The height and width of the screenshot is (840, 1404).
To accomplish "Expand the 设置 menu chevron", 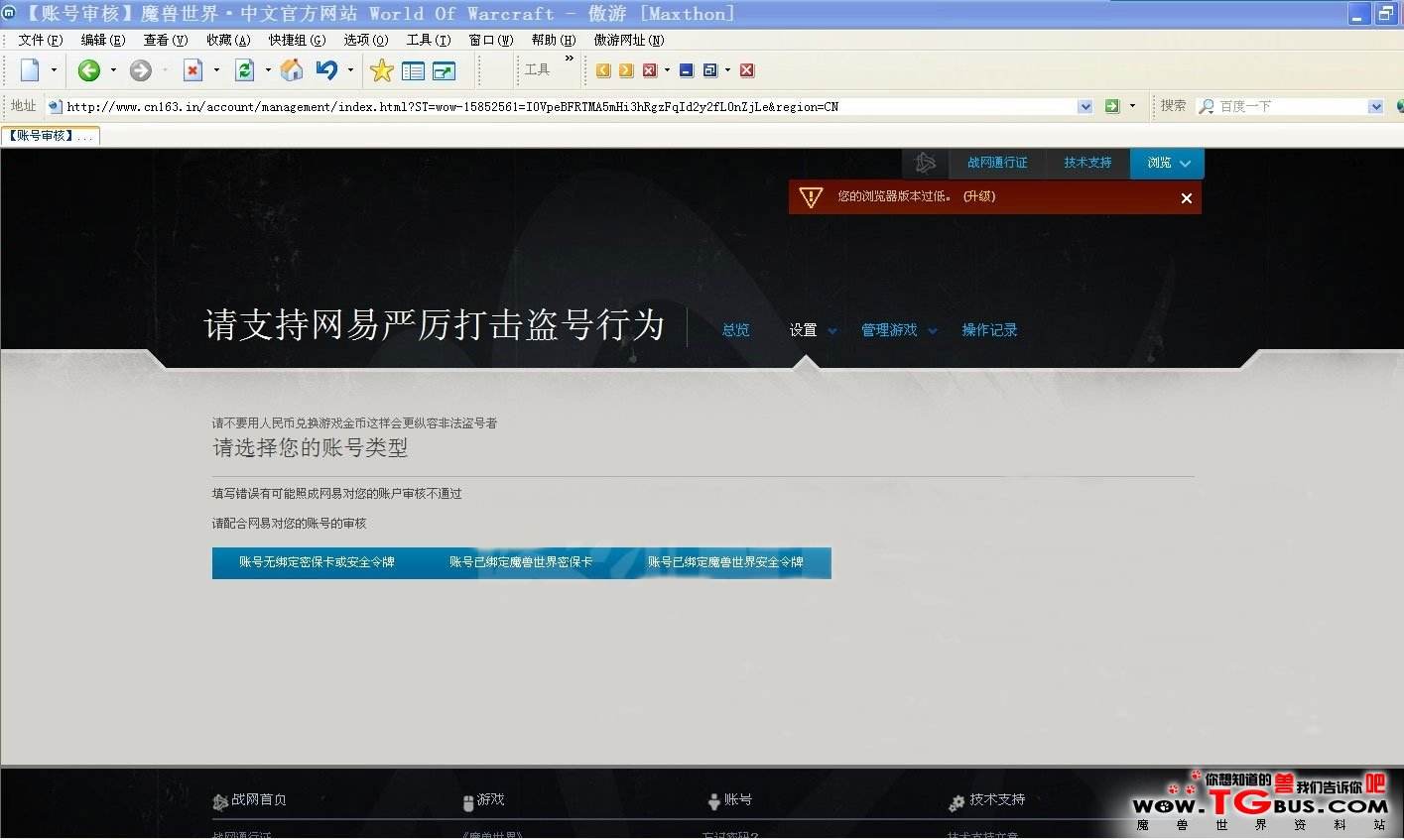I will coord(832,331).
